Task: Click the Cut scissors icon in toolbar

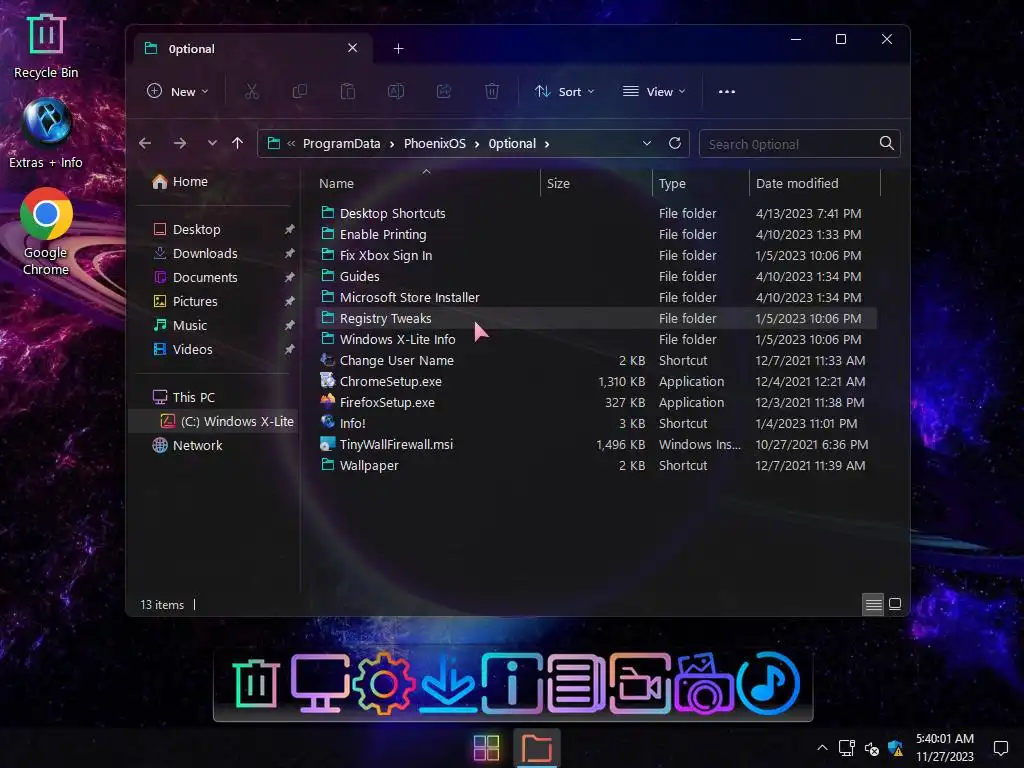Action: pyautogui.click(x=251, y=91)
